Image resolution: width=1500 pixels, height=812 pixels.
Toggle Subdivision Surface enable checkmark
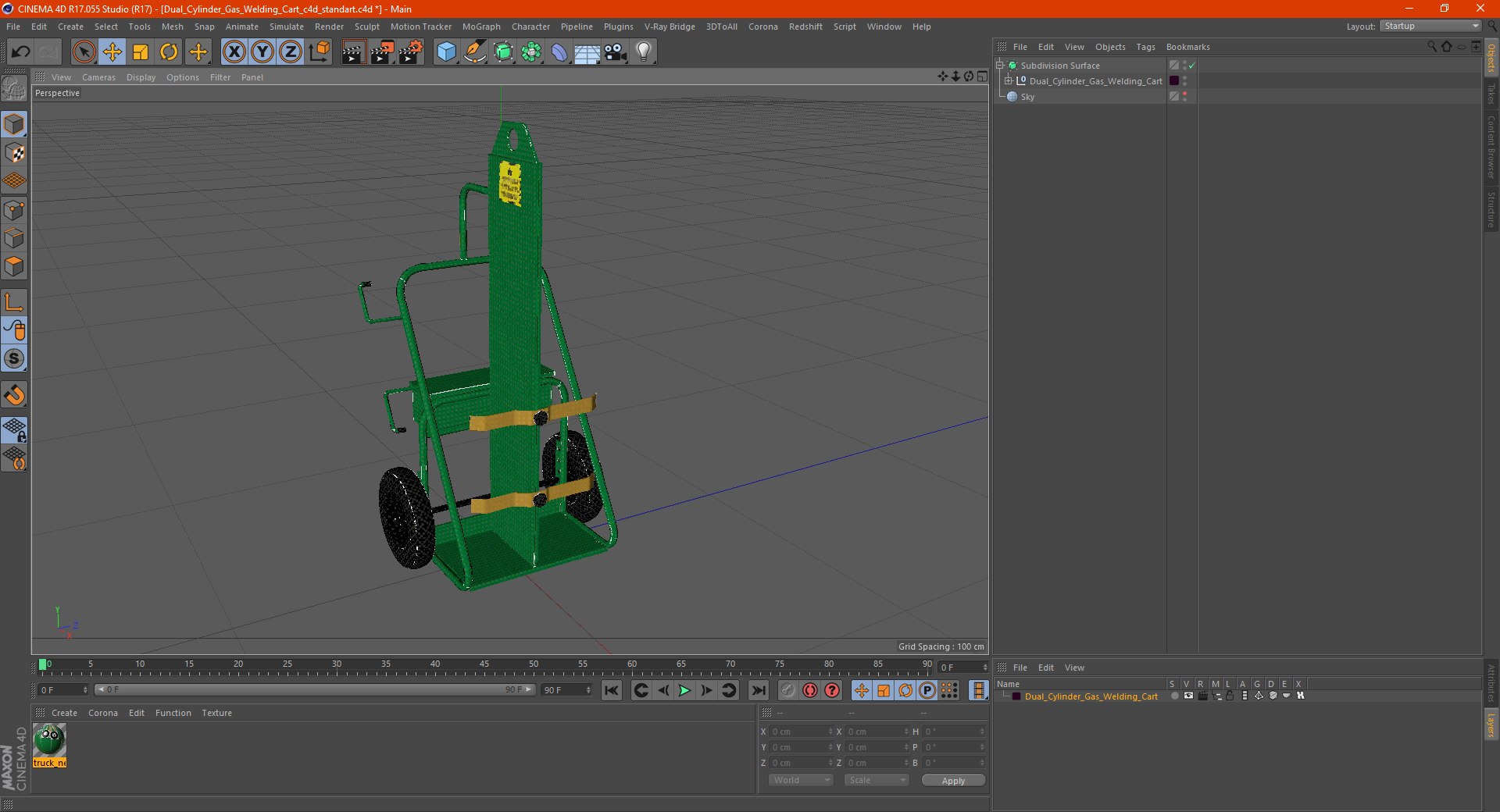point(1192,66)
